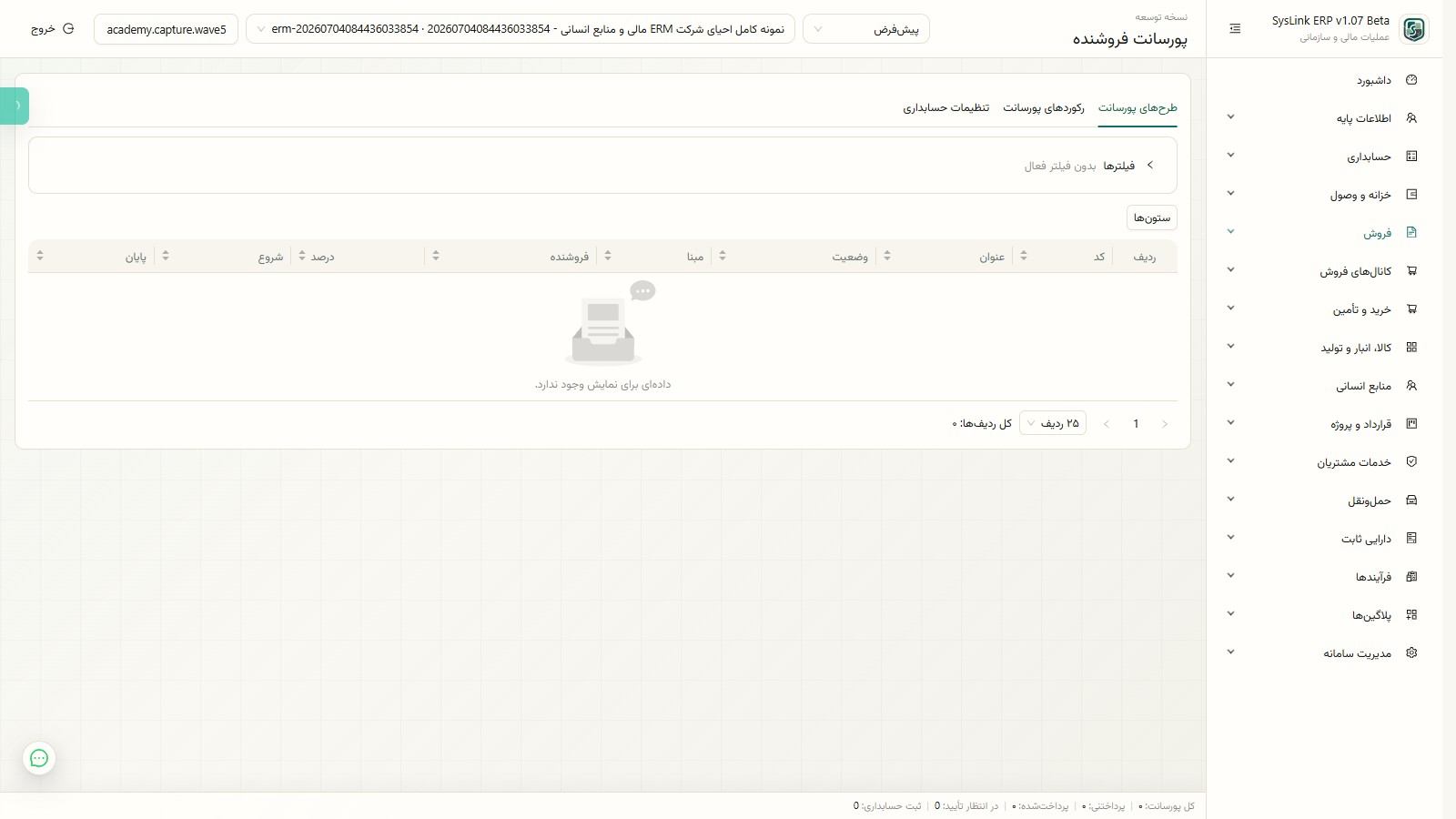Expand the مدیریت سامانه menu chevron

(1230, 652)
